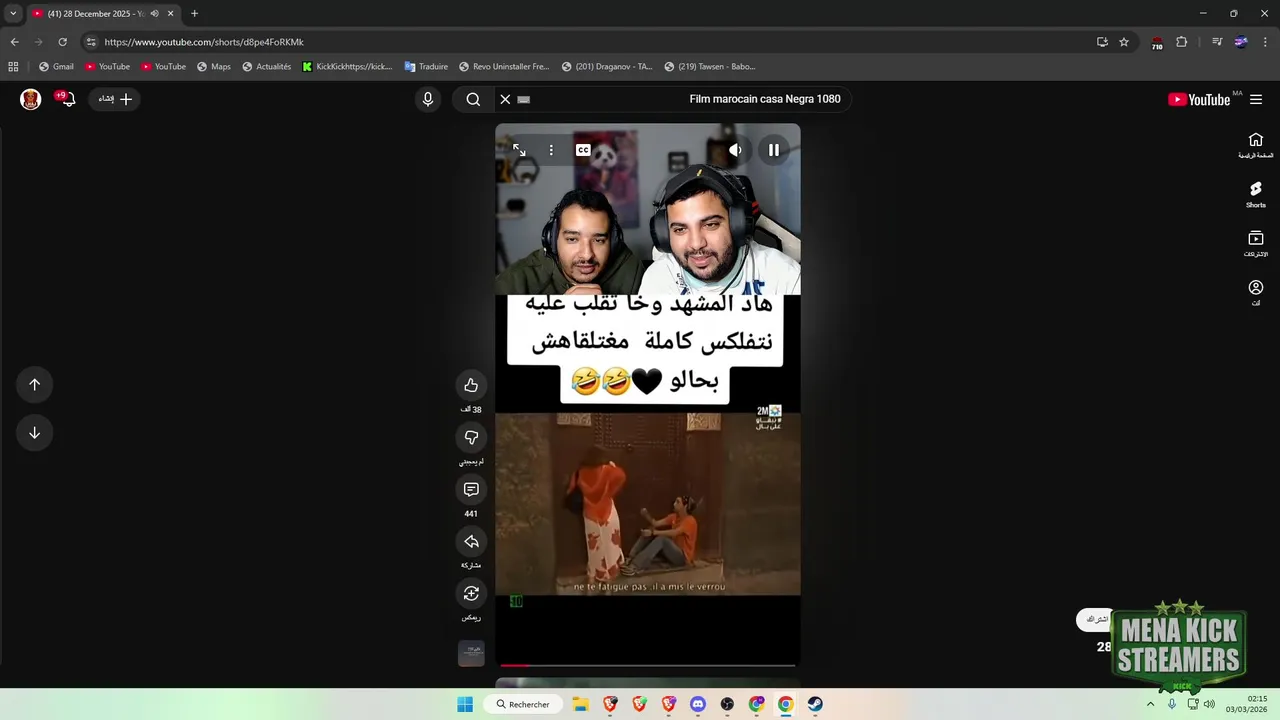Open Shorts in YouTube side rail
This screenshot has width=1280, height=720.
coord(1256,195)
